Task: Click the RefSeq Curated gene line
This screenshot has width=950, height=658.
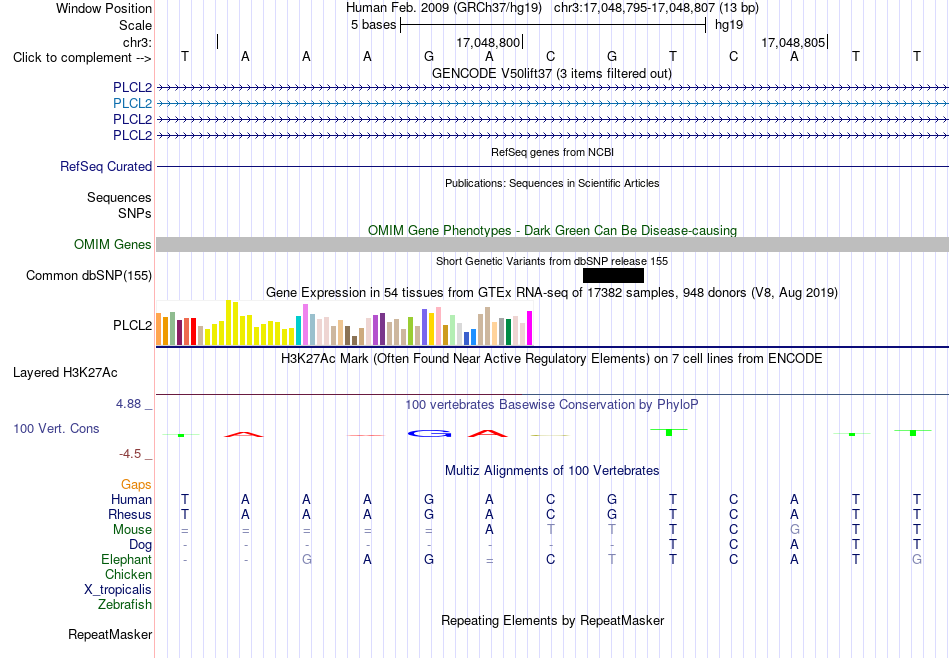Action: (x=552, y=167)
